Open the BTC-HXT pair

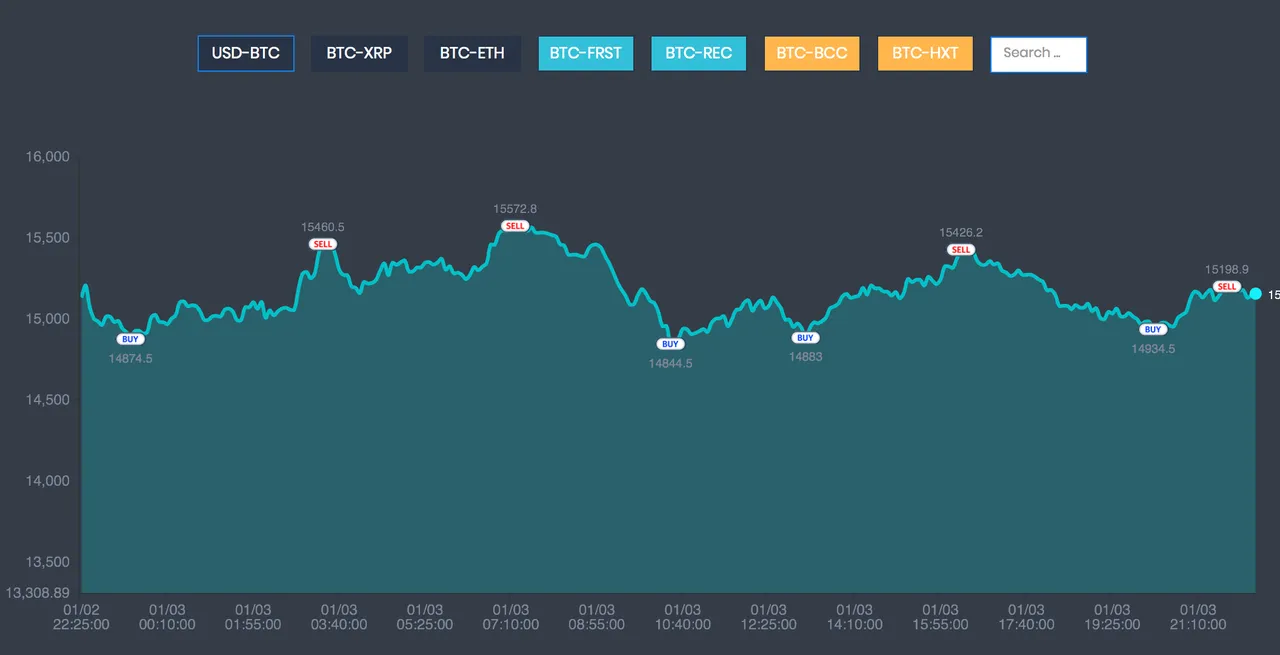(925, 54)
